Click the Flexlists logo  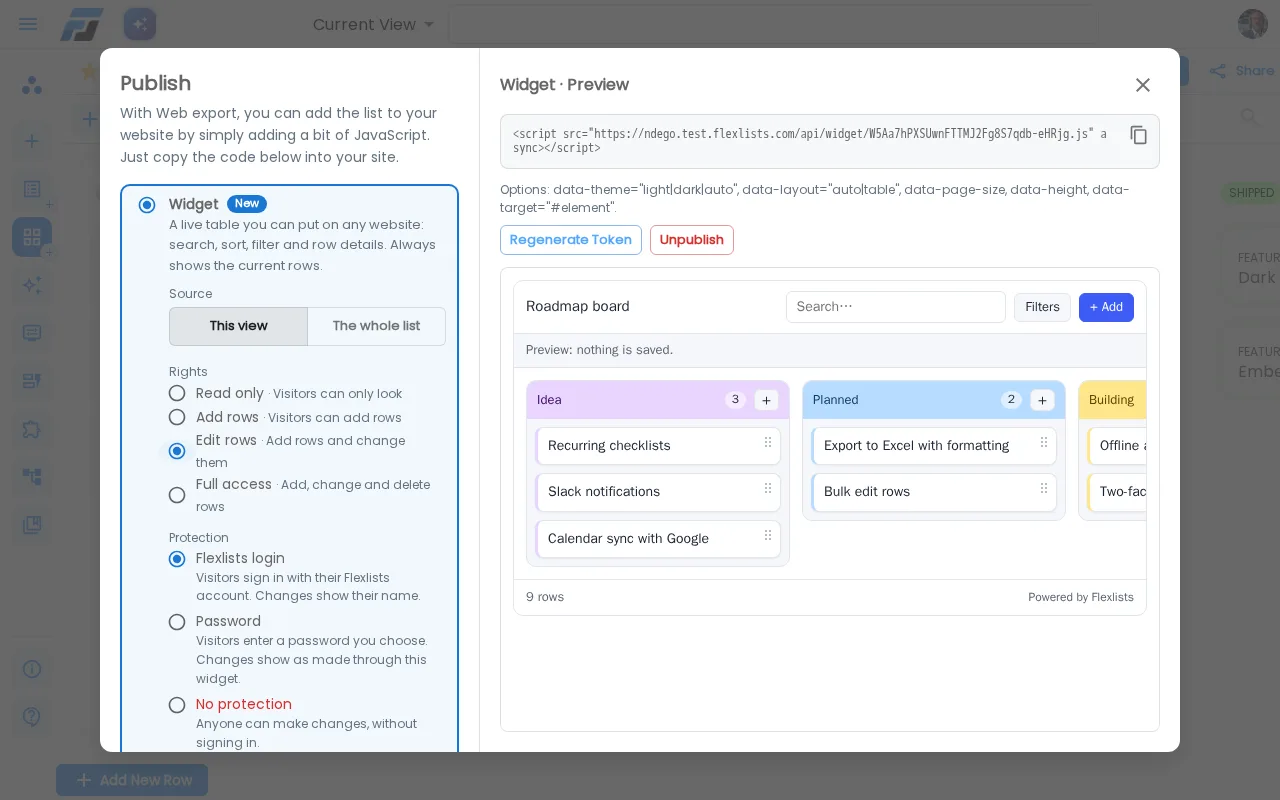(82, 24)
